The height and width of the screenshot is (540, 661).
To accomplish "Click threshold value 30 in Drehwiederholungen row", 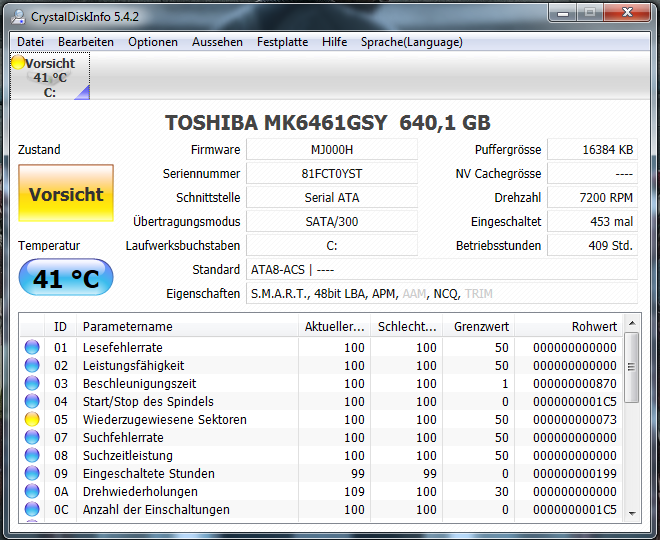I will (502, 492).
